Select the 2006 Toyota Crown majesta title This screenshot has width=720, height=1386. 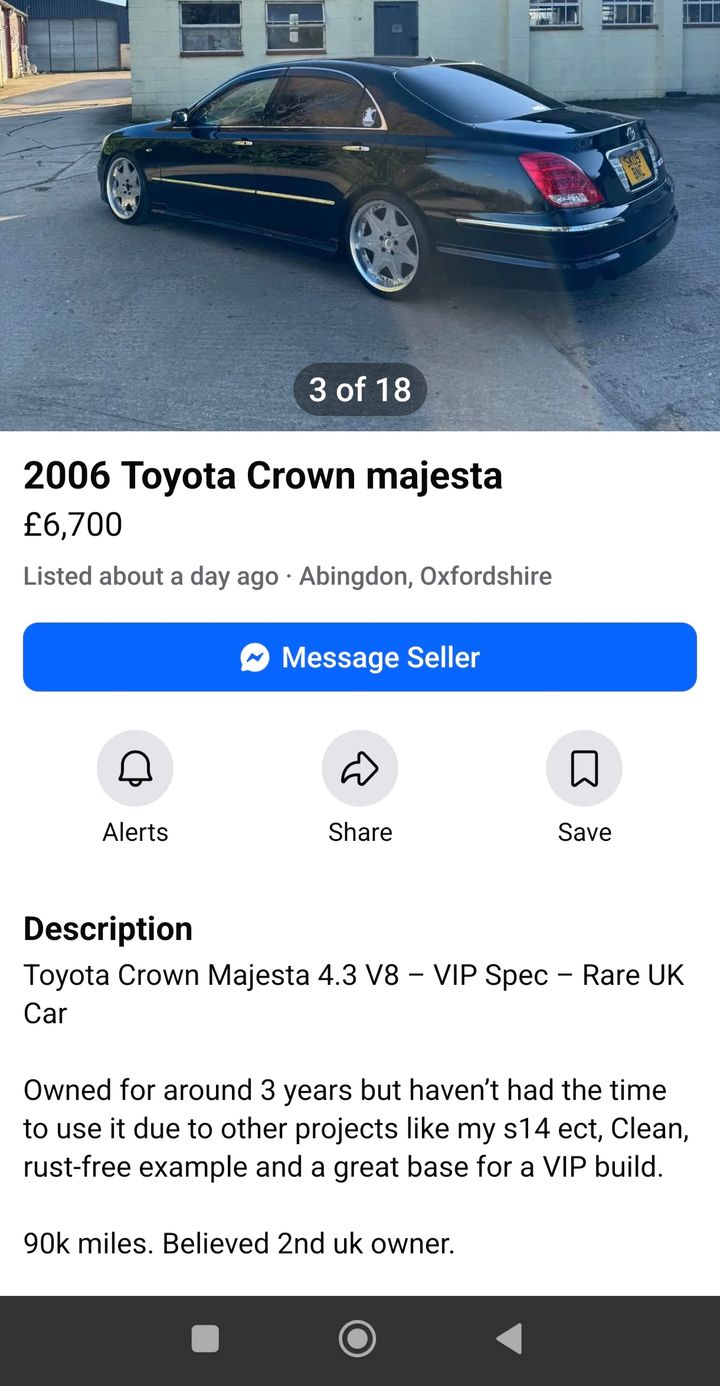263,476
